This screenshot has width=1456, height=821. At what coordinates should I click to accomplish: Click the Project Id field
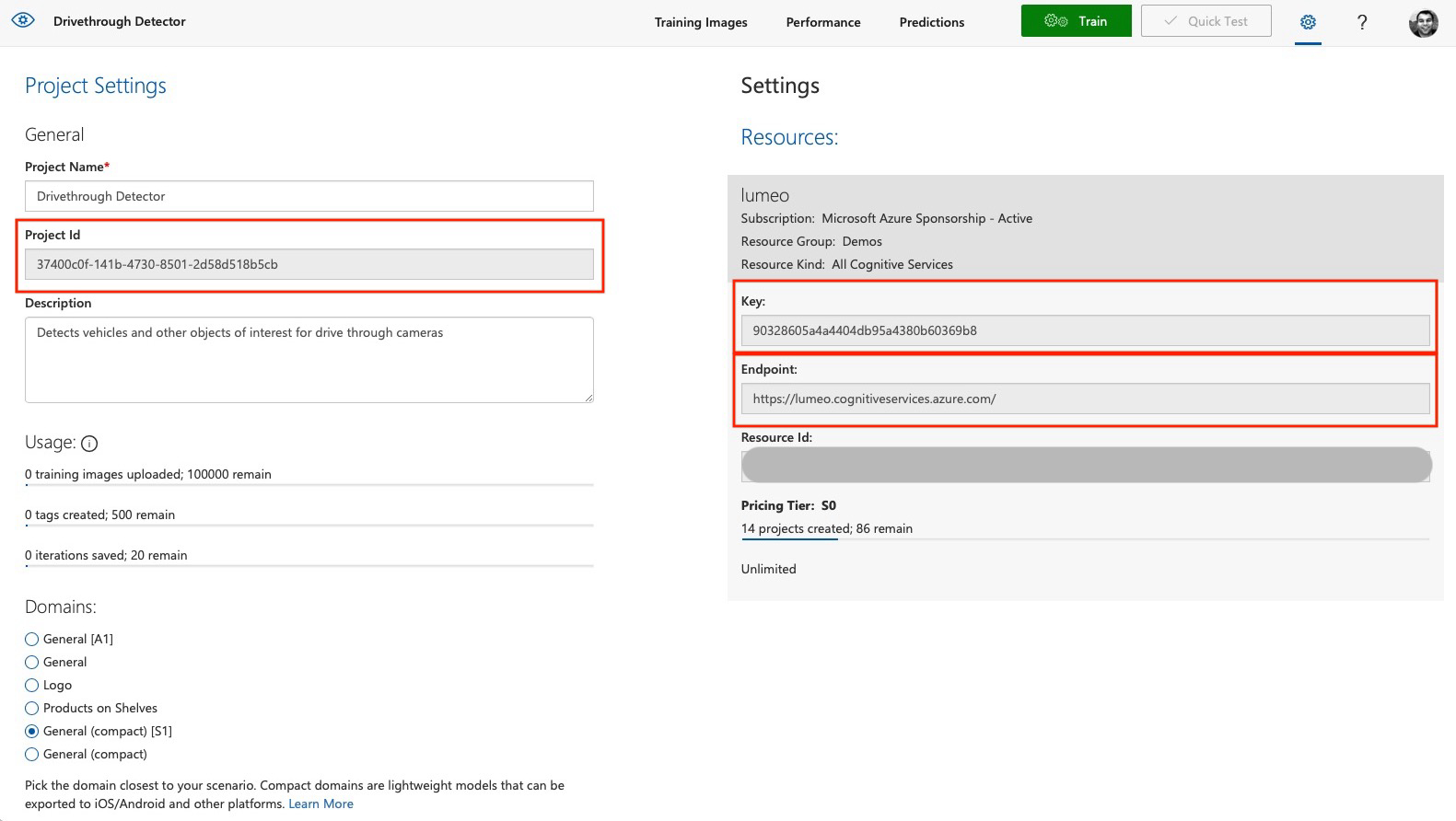[x=309, y=264]
